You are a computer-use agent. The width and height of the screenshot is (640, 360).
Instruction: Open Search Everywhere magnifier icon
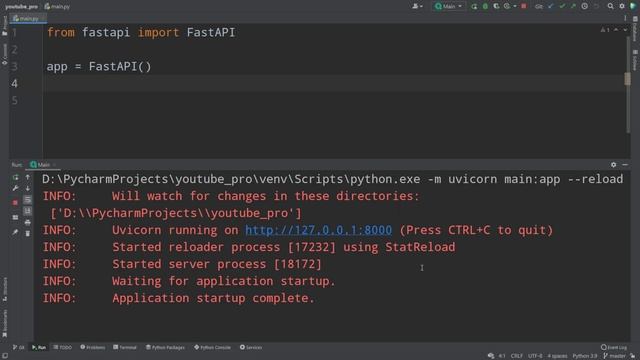[x=610, y=6]
